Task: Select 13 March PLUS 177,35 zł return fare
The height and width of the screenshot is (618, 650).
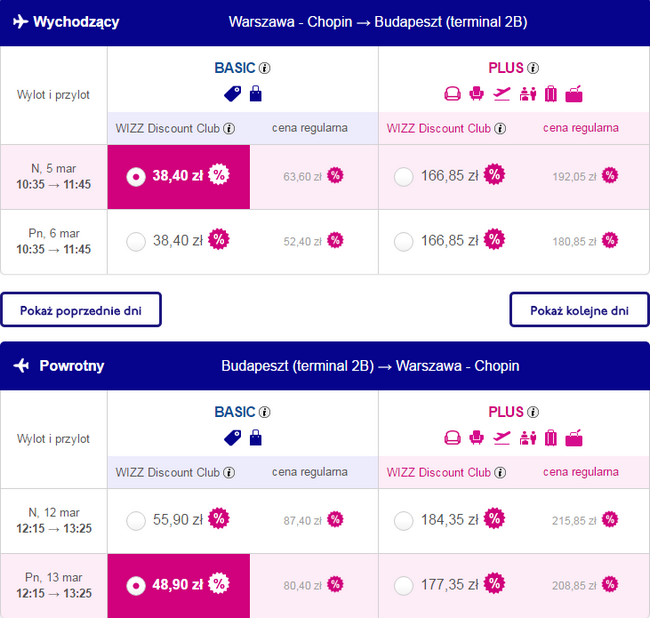Action: [x=404, y=584]
